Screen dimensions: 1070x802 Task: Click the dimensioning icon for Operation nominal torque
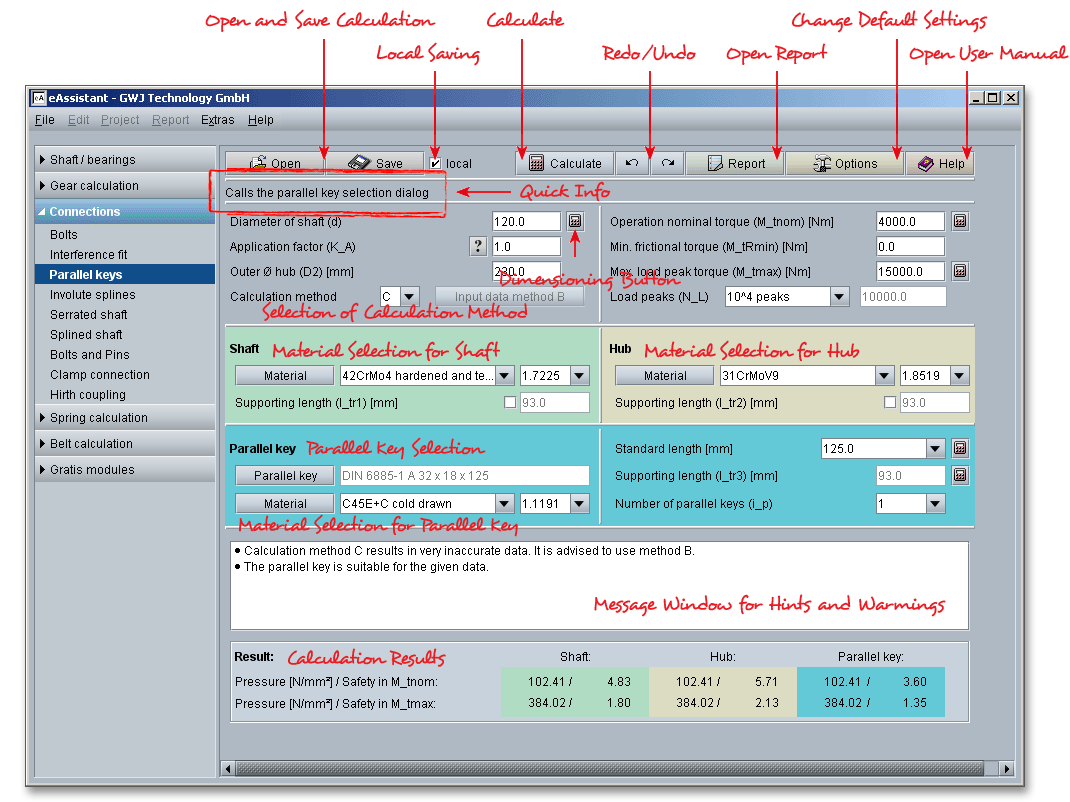click(959, 221)
